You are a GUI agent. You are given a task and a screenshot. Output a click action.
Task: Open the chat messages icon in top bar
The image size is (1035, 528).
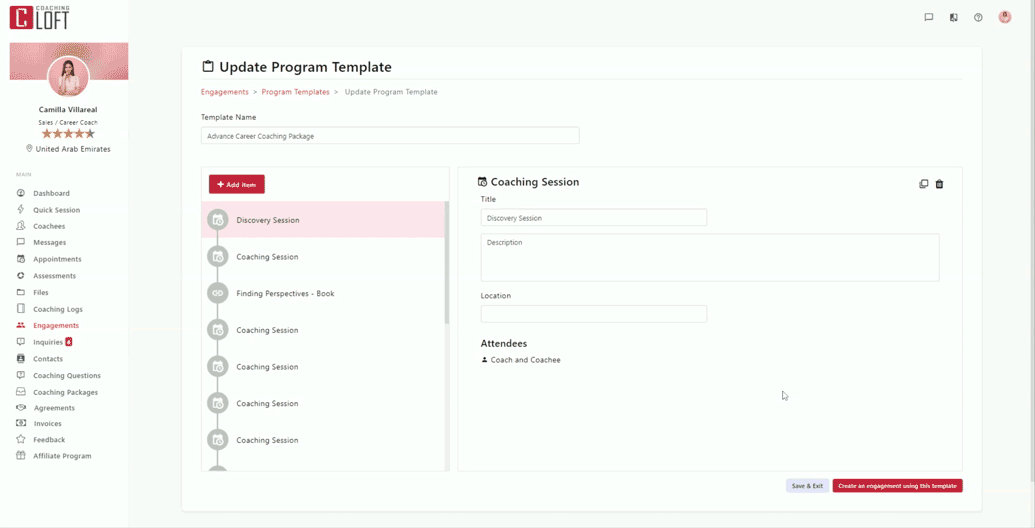coord(929,18)
